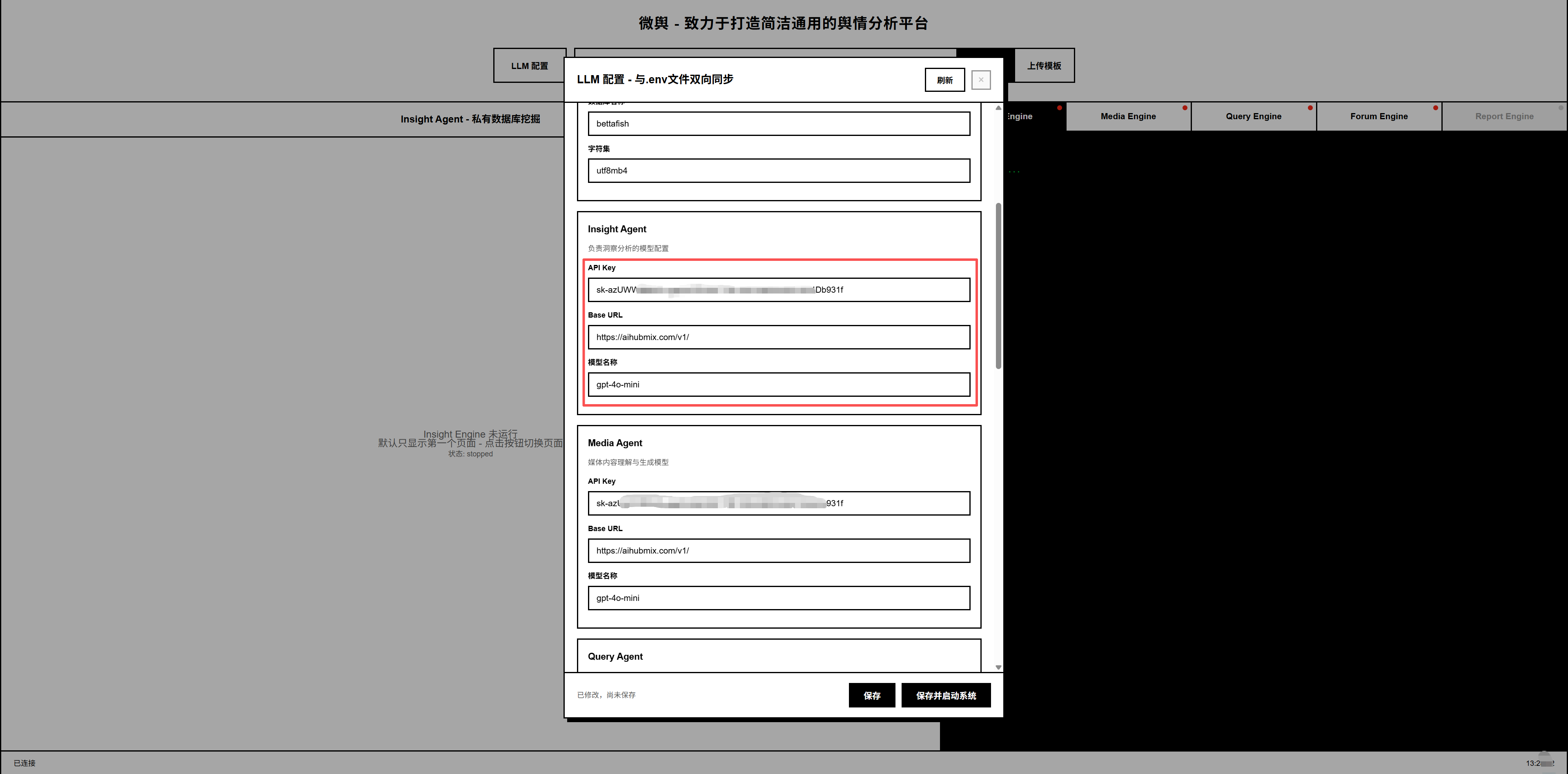
Task: Click the 刷新 refresh button in dialog
Action: click(944, 80)
